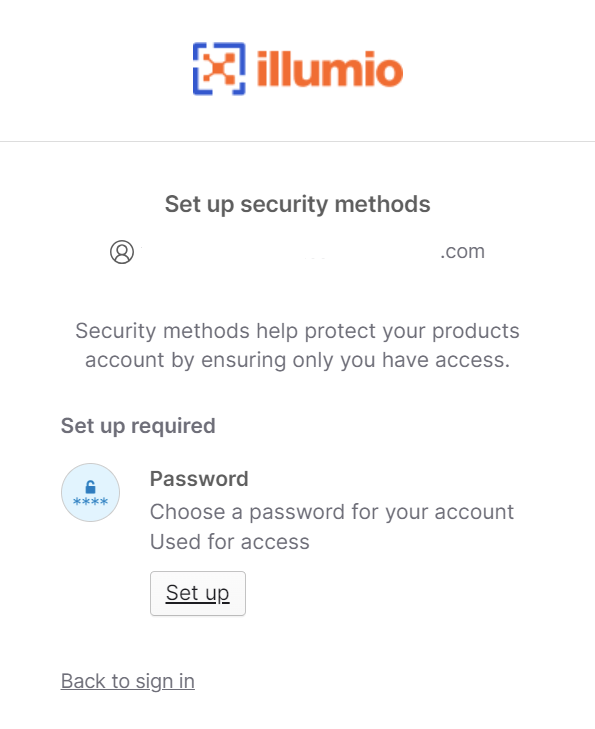Click the user account avatar icon
This screenshot has width=595, height=729.
(122, 252)
